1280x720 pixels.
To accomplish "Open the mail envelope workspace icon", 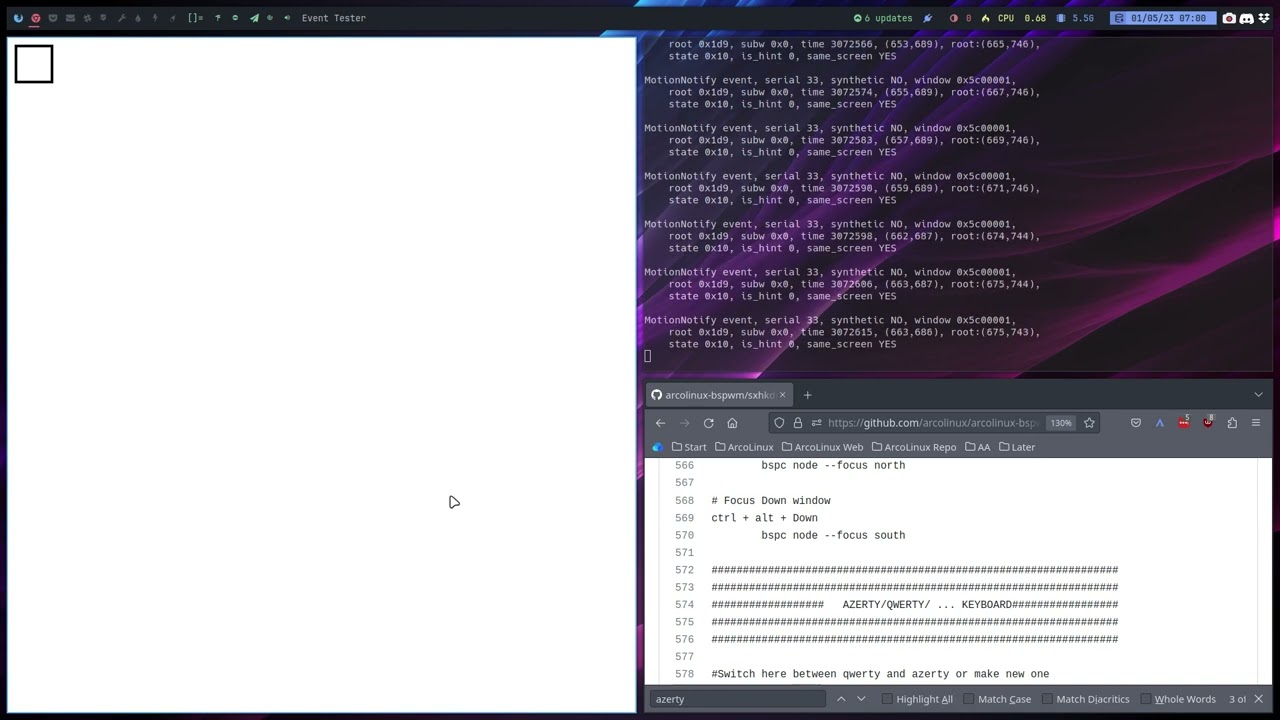I will pyautogui.click(x=70, y=18).
